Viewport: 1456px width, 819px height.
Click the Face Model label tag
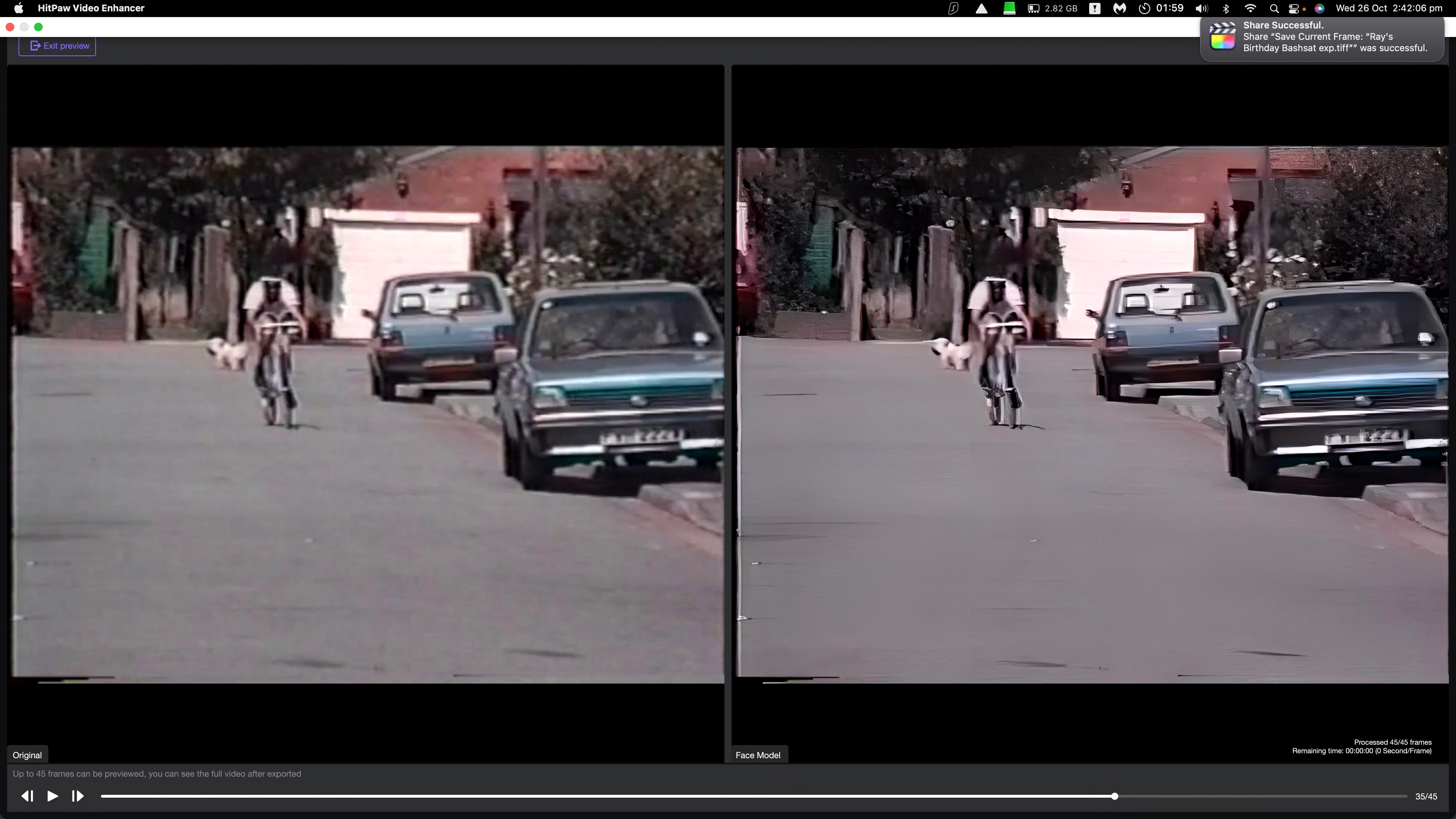tap(758, 755)
